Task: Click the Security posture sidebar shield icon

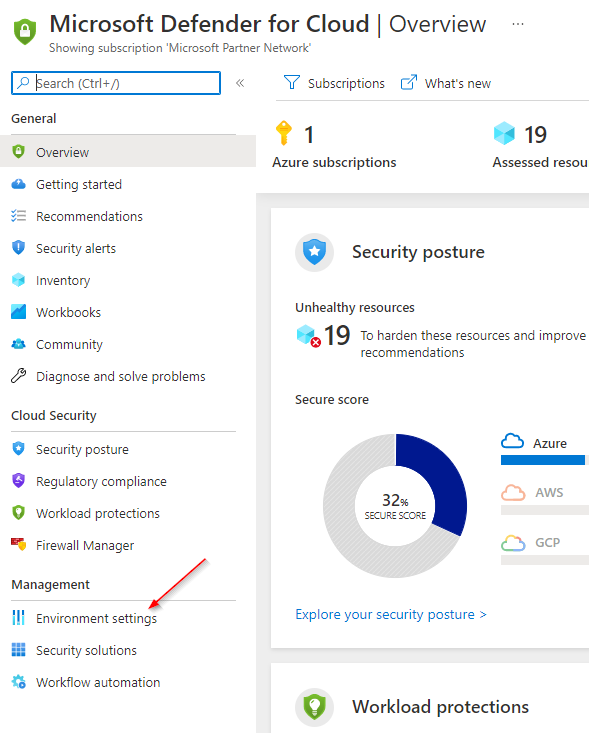Action: 18,448
